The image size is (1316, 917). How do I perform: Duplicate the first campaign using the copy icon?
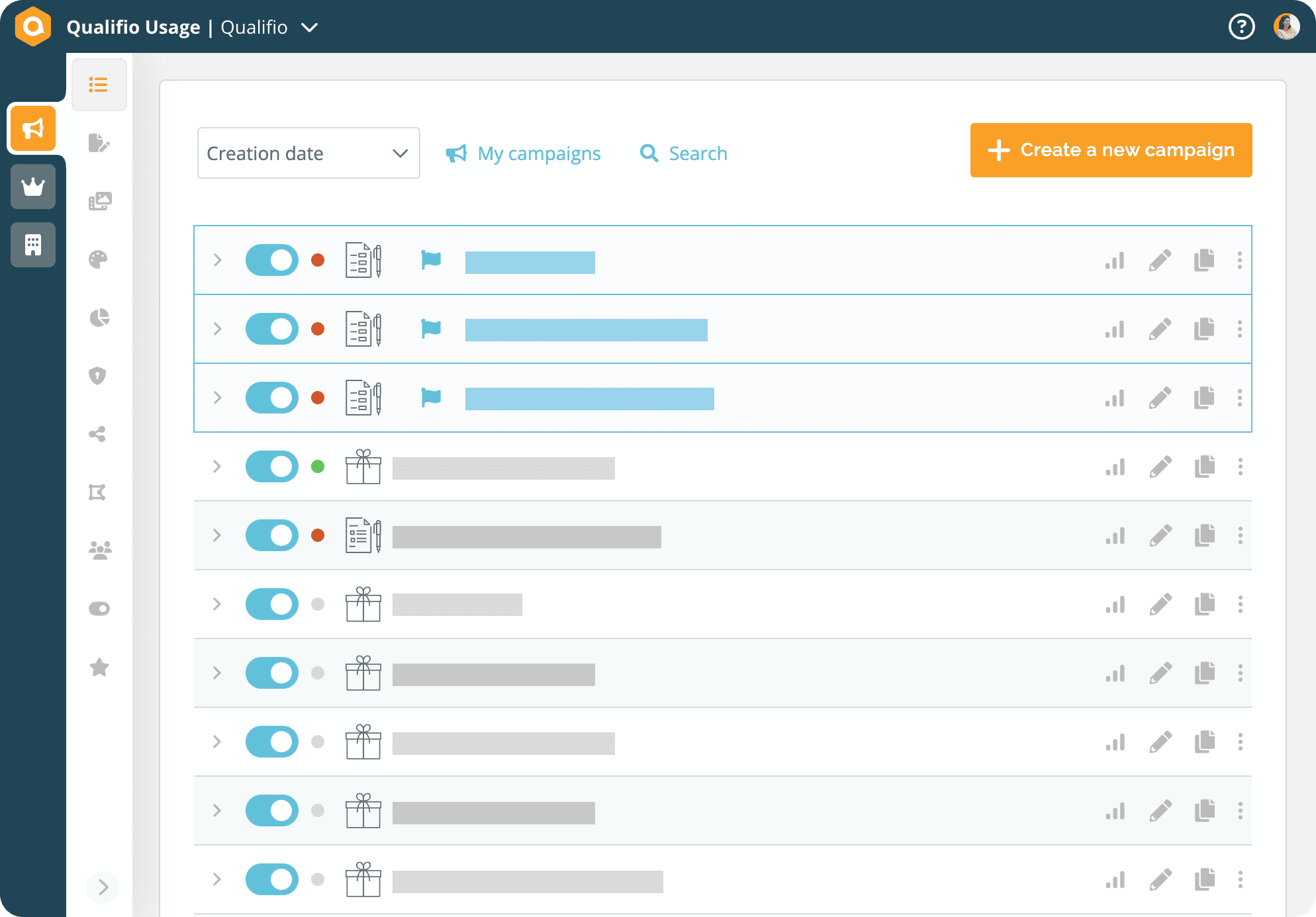pyautogui.click(x=1205, y=261)
